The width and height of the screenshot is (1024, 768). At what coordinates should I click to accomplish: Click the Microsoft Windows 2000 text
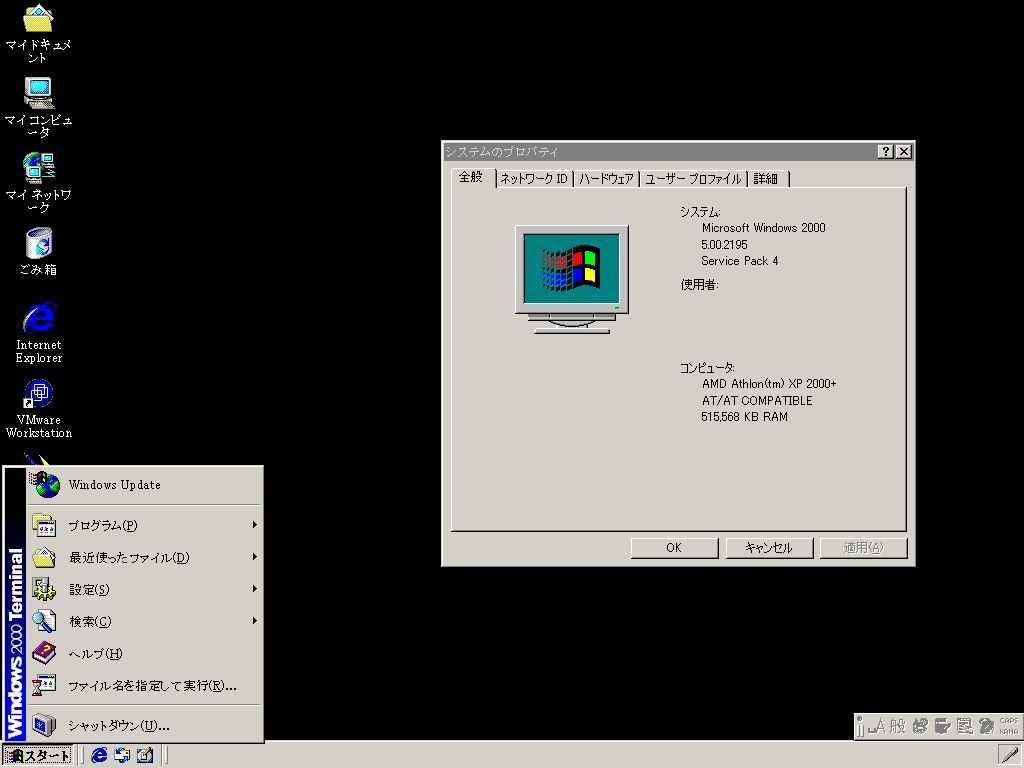tap(763, 228)
